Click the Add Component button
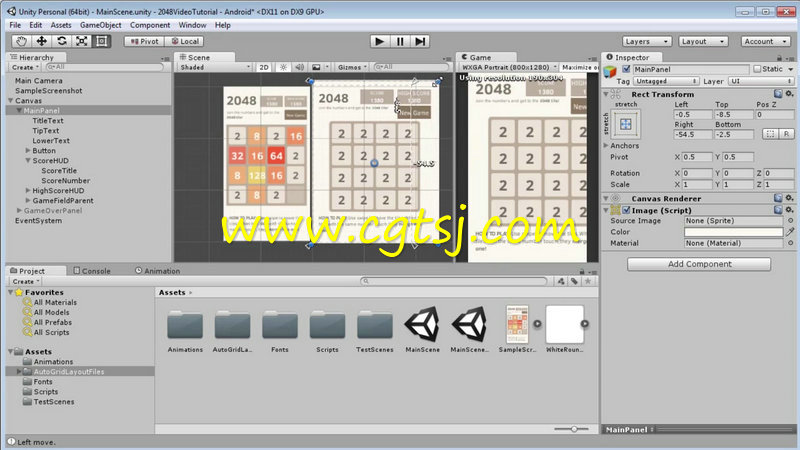Viewport: 800px width, 450px height. [699, 264]
